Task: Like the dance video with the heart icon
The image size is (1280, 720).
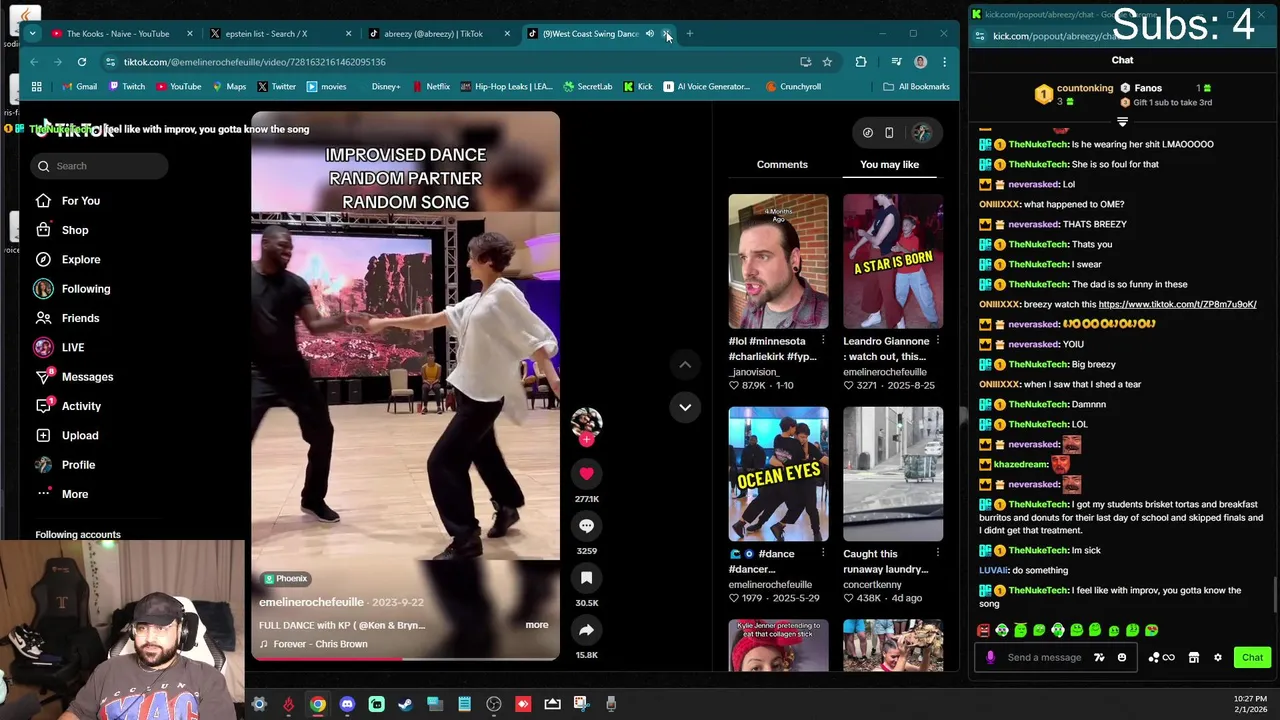Action: click(x=586, y=474)
